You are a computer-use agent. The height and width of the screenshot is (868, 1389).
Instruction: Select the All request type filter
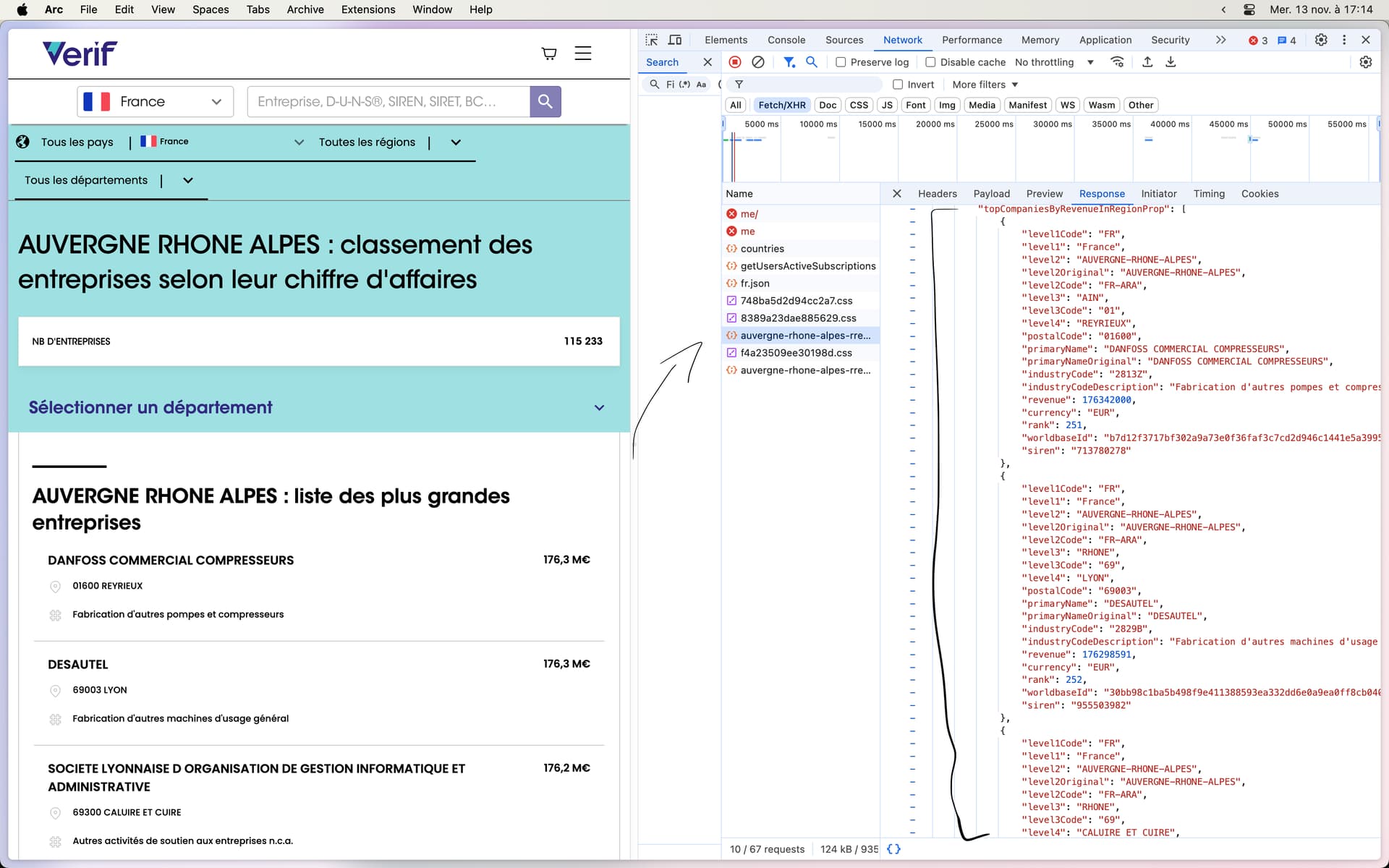(736, 105)
